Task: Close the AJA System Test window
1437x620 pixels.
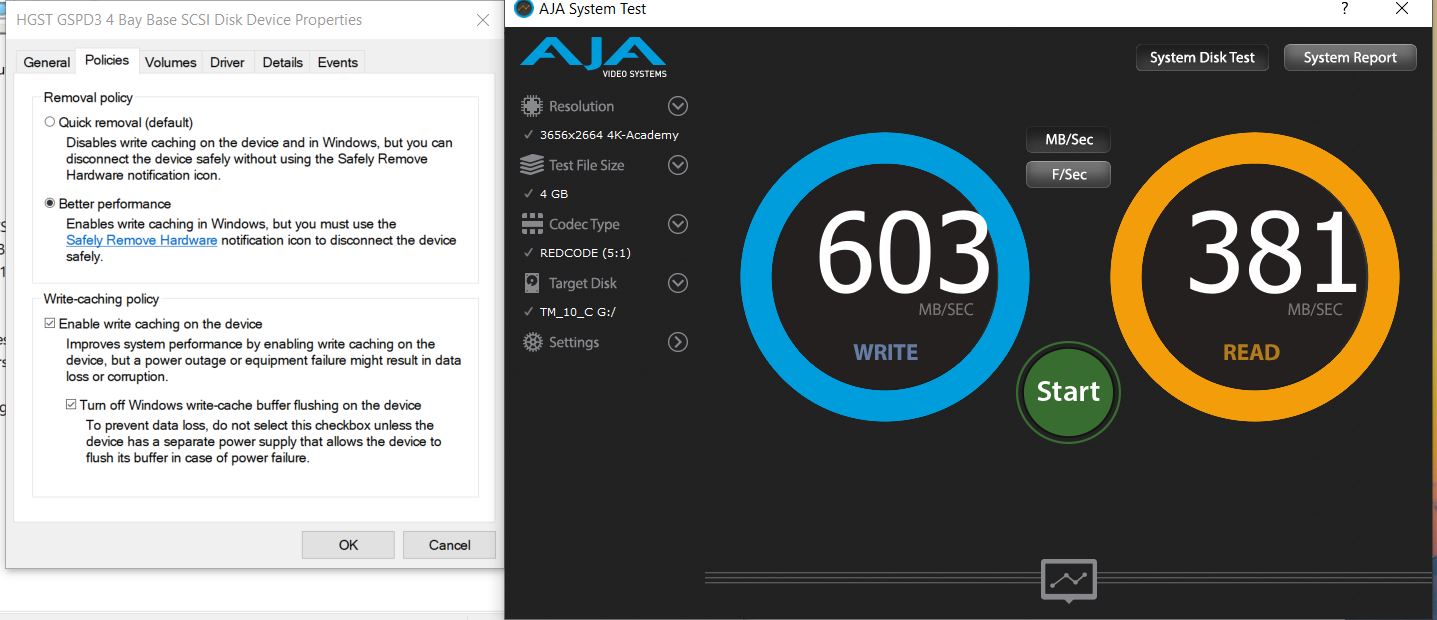Action: coord(1402,9)
